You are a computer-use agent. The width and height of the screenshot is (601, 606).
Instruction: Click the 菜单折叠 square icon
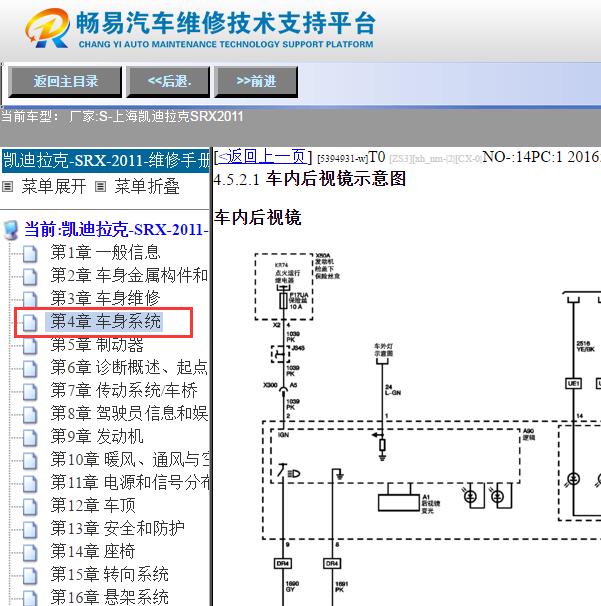coord(100,187)
